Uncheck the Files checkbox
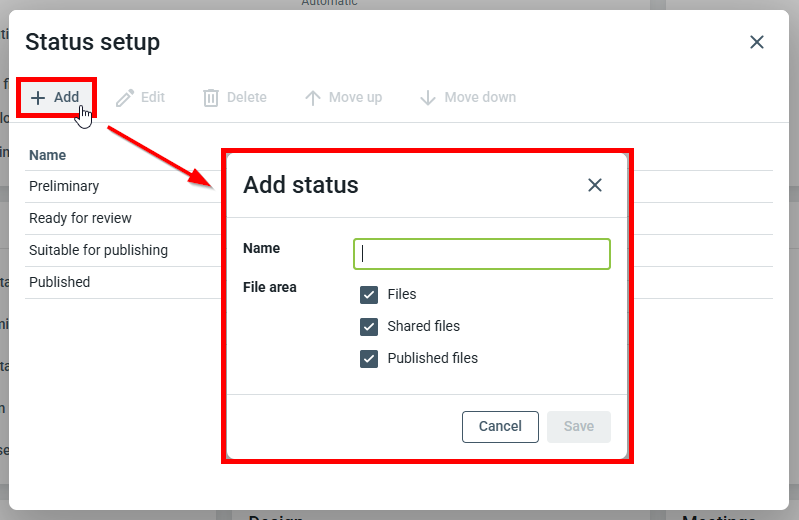The height and width of the screenshot is (520, 799). click(x=369, y=294)
